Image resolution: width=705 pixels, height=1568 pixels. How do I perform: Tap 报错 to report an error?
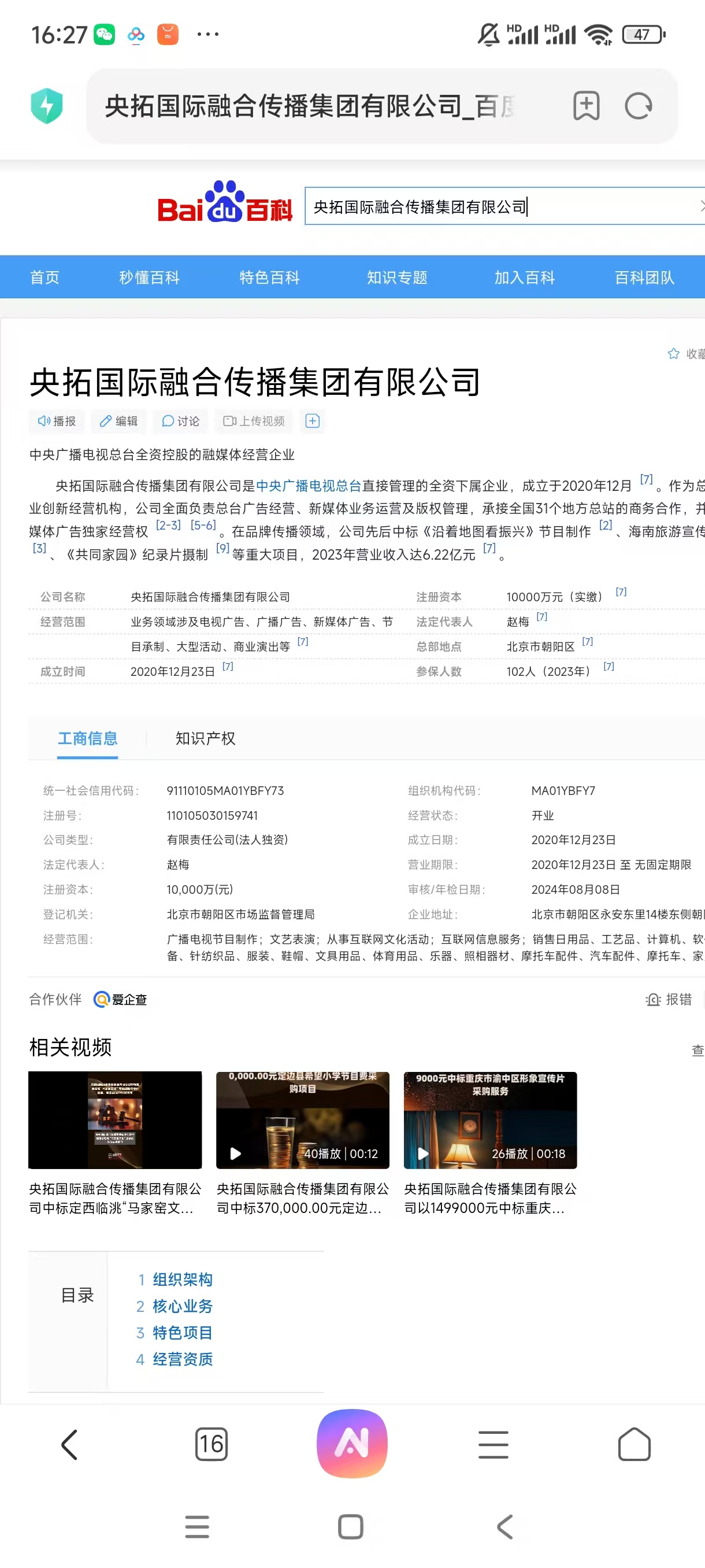click(669, 1000)
